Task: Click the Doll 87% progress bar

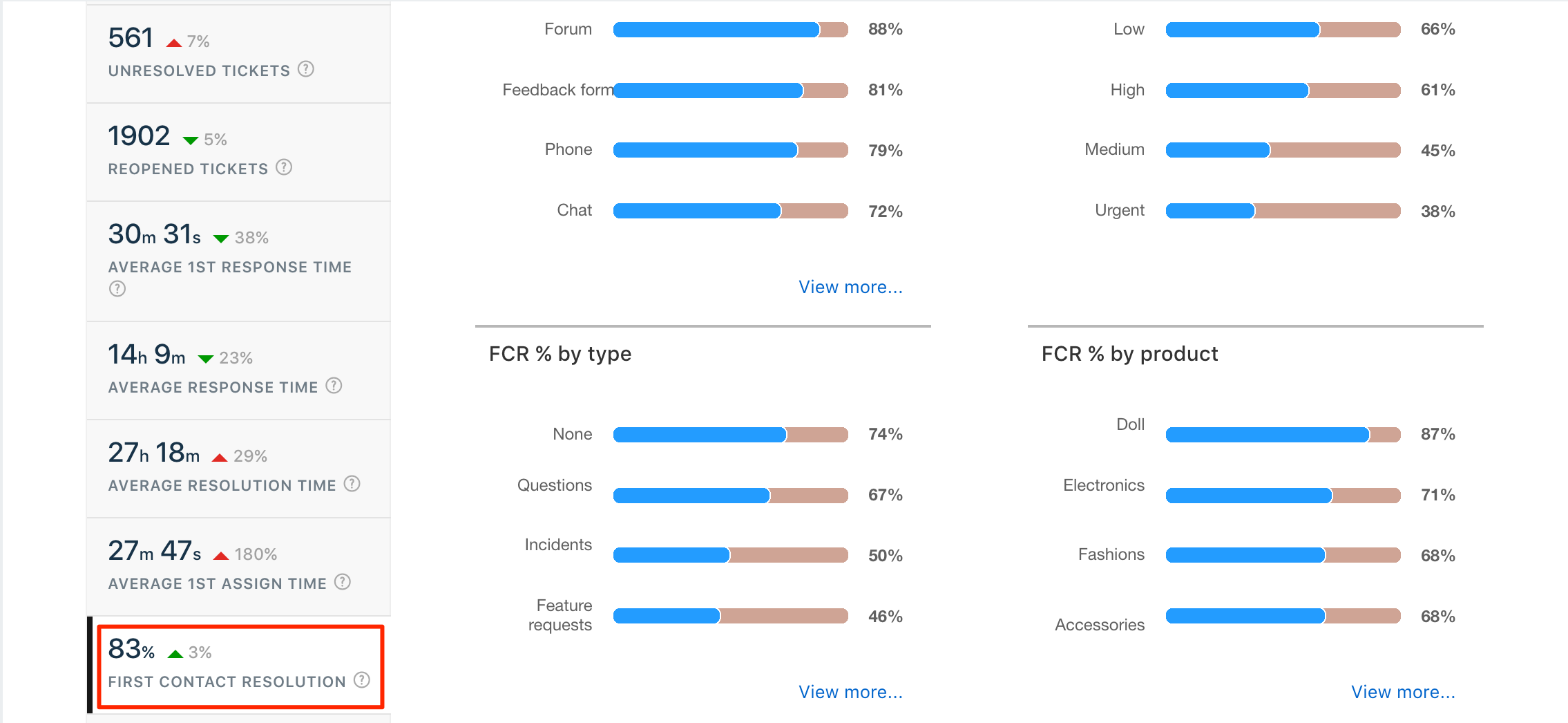Action: click(1283, 435)
